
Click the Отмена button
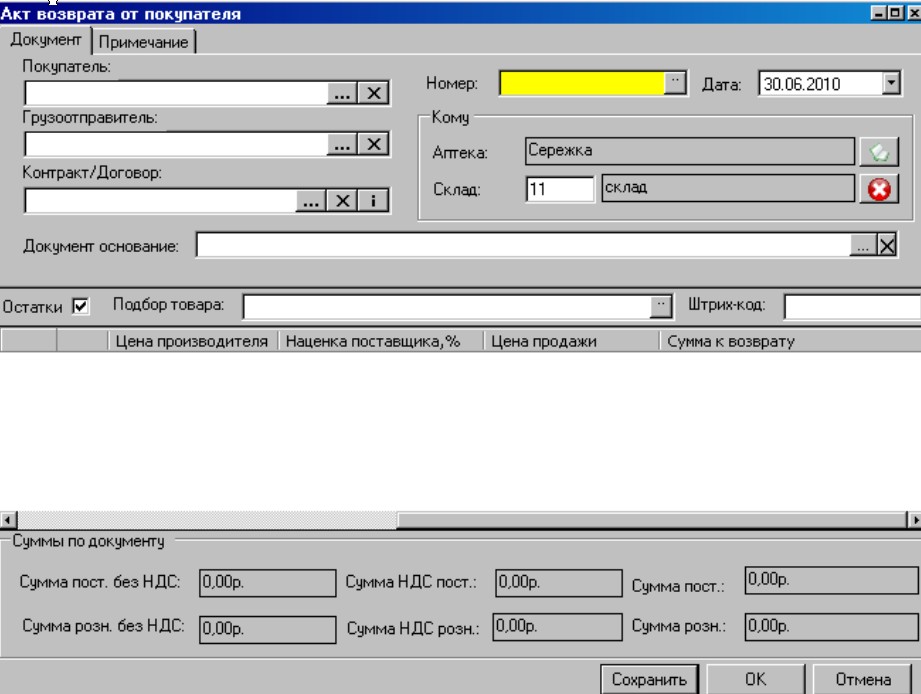coord(862,680)
